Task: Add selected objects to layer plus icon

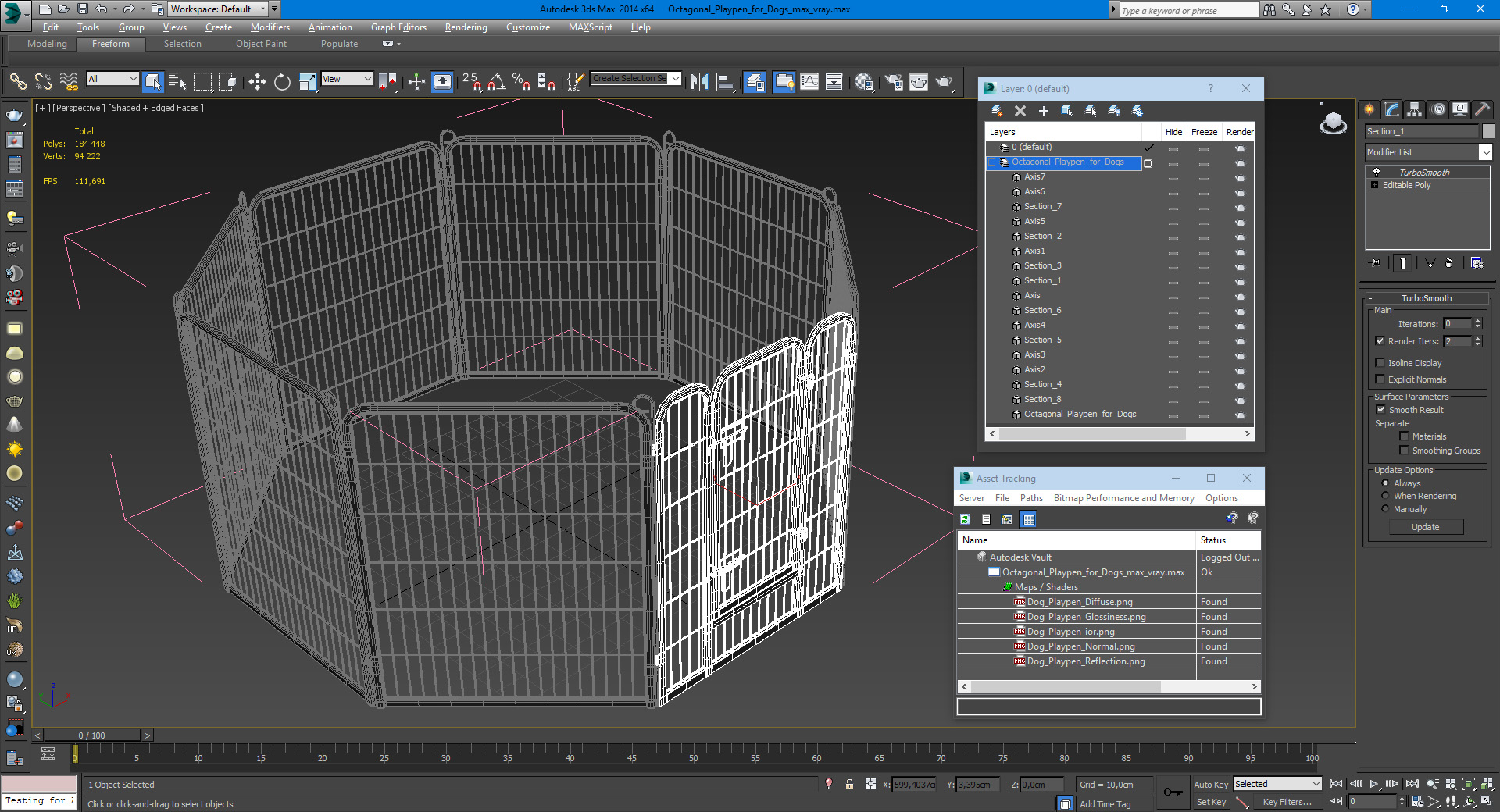Action: tap(1043, 111)
